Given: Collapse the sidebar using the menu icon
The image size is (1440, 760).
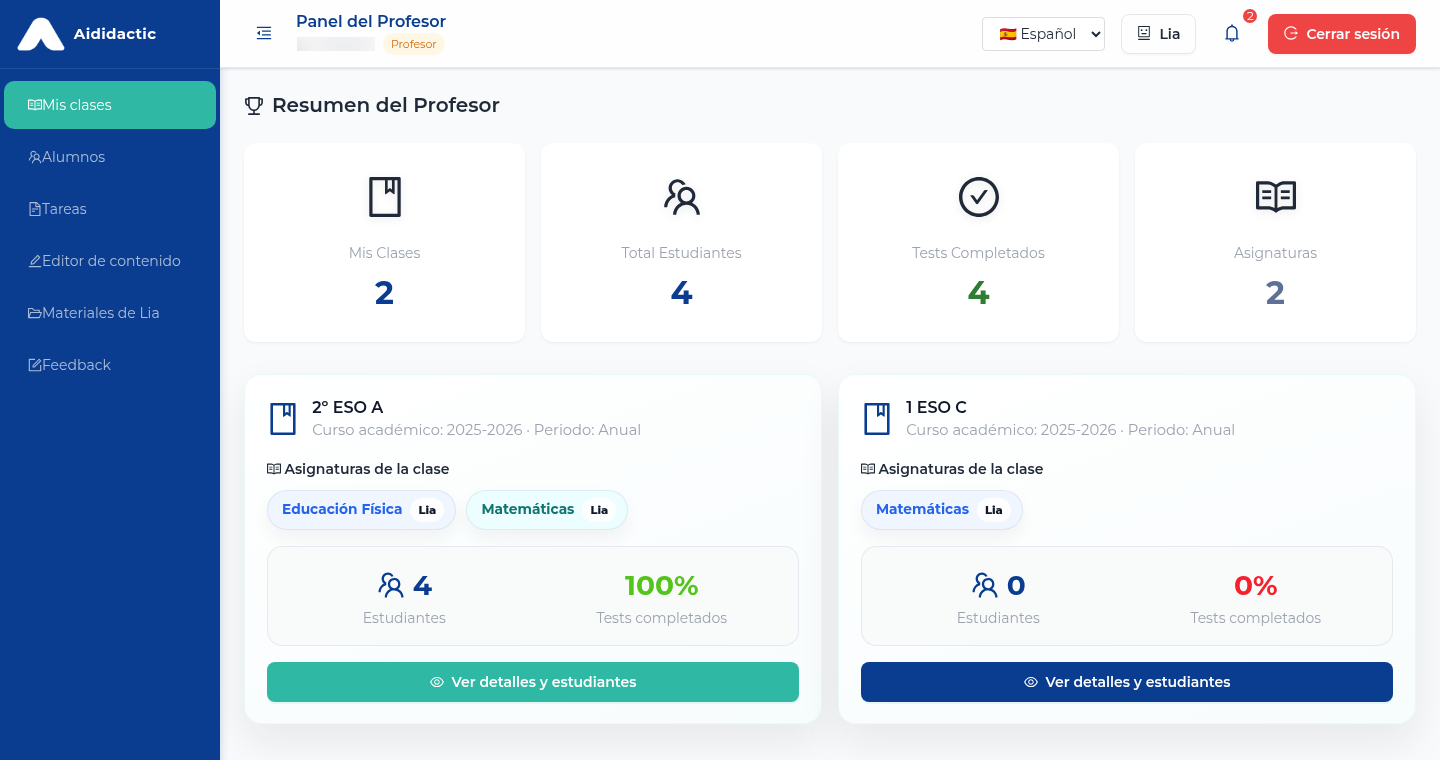Looking at the screenshot, I should tap(264, 34).
